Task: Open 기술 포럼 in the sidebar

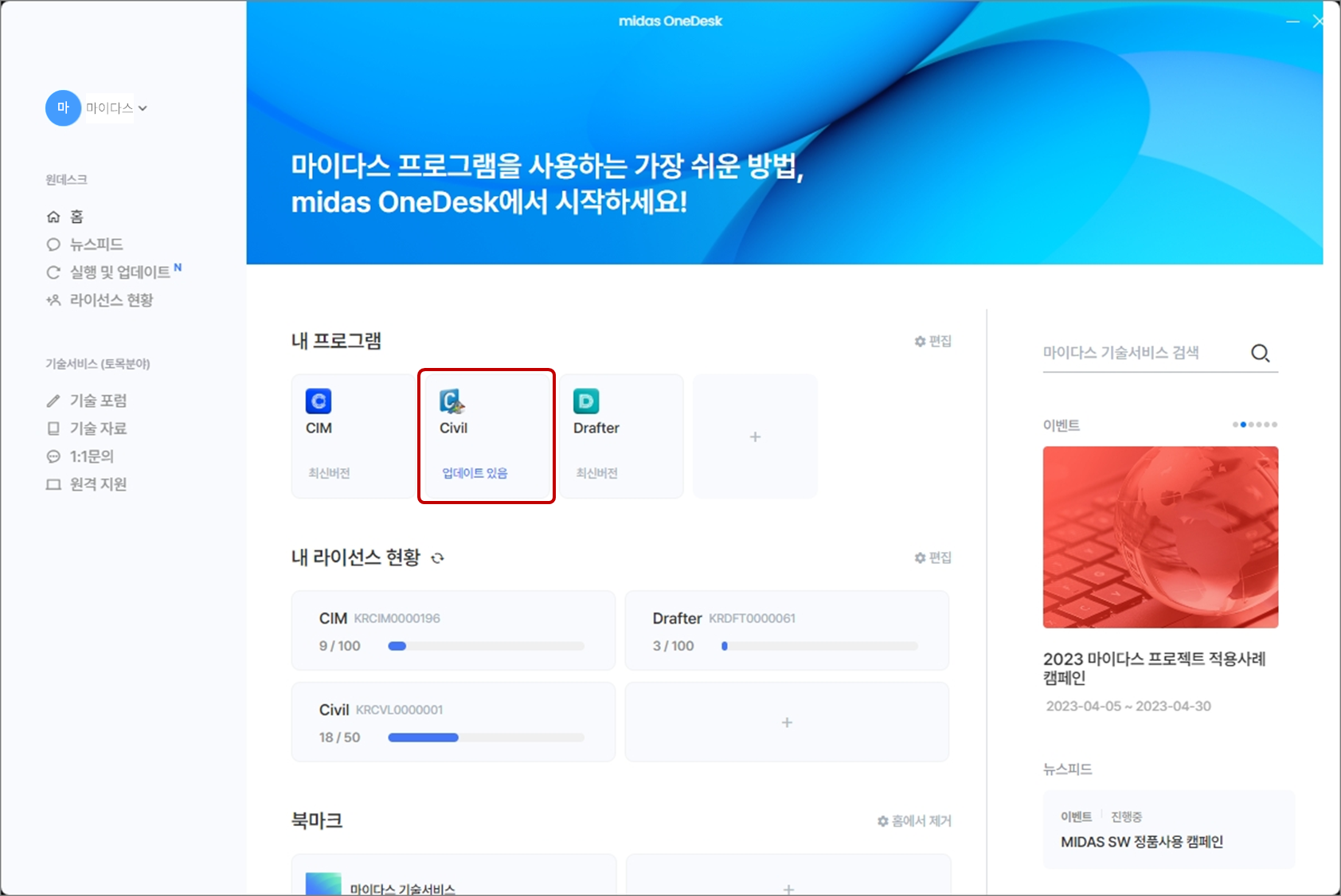Action: 86,401
